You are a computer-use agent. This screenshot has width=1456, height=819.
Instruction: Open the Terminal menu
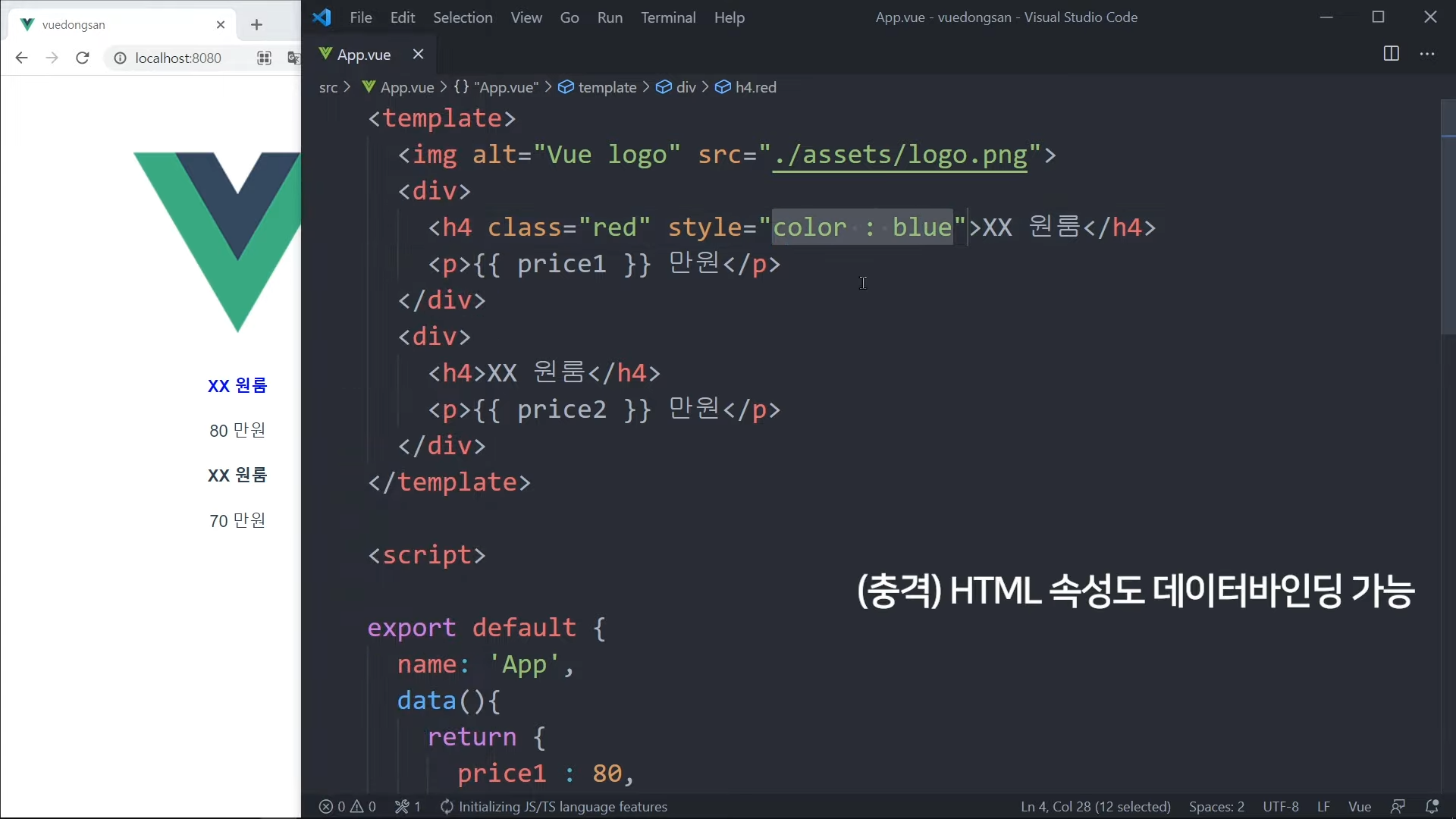point(667,17)
